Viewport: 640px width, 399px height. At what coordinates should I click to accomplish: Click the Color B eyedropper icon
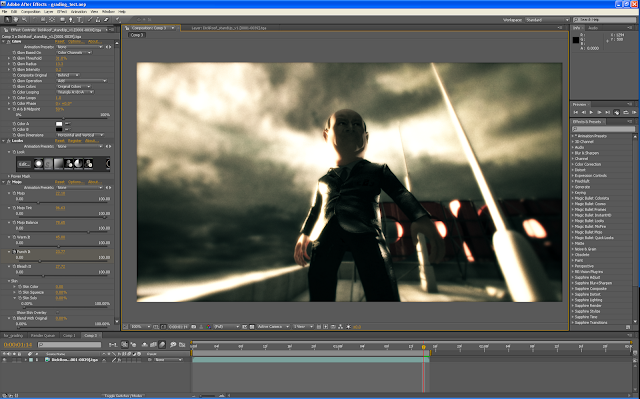point(67,129)
